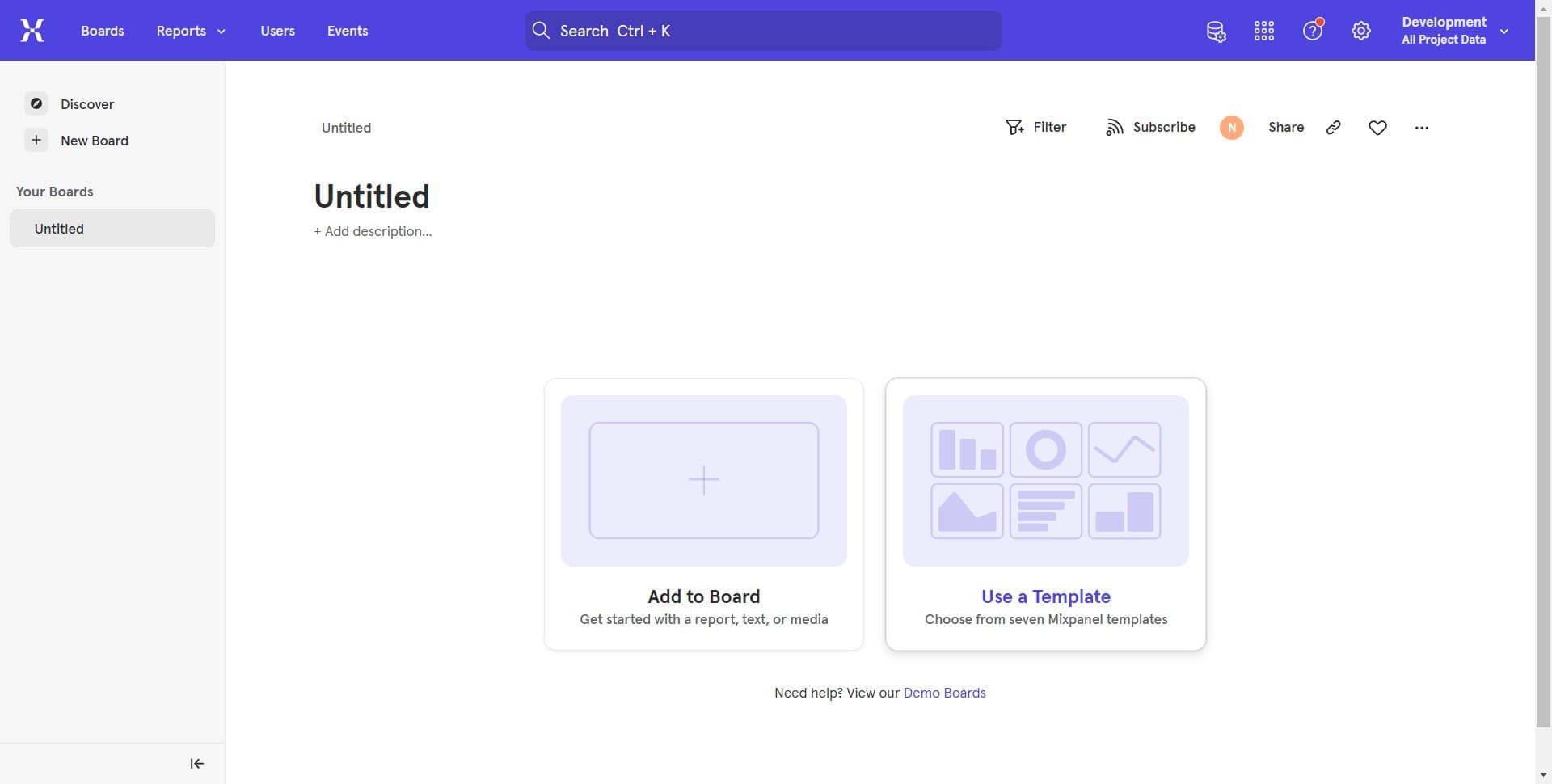Collapse the left sidebar
The height and width of the screenshot is (784, 1552).
[x=196, y=764]
